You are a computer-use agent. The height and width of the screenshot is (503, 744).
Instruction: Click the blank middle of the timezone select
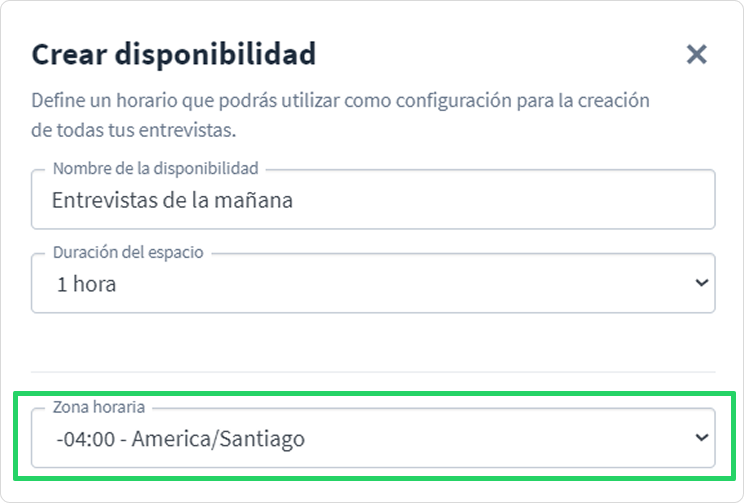(x=498, y=438)
